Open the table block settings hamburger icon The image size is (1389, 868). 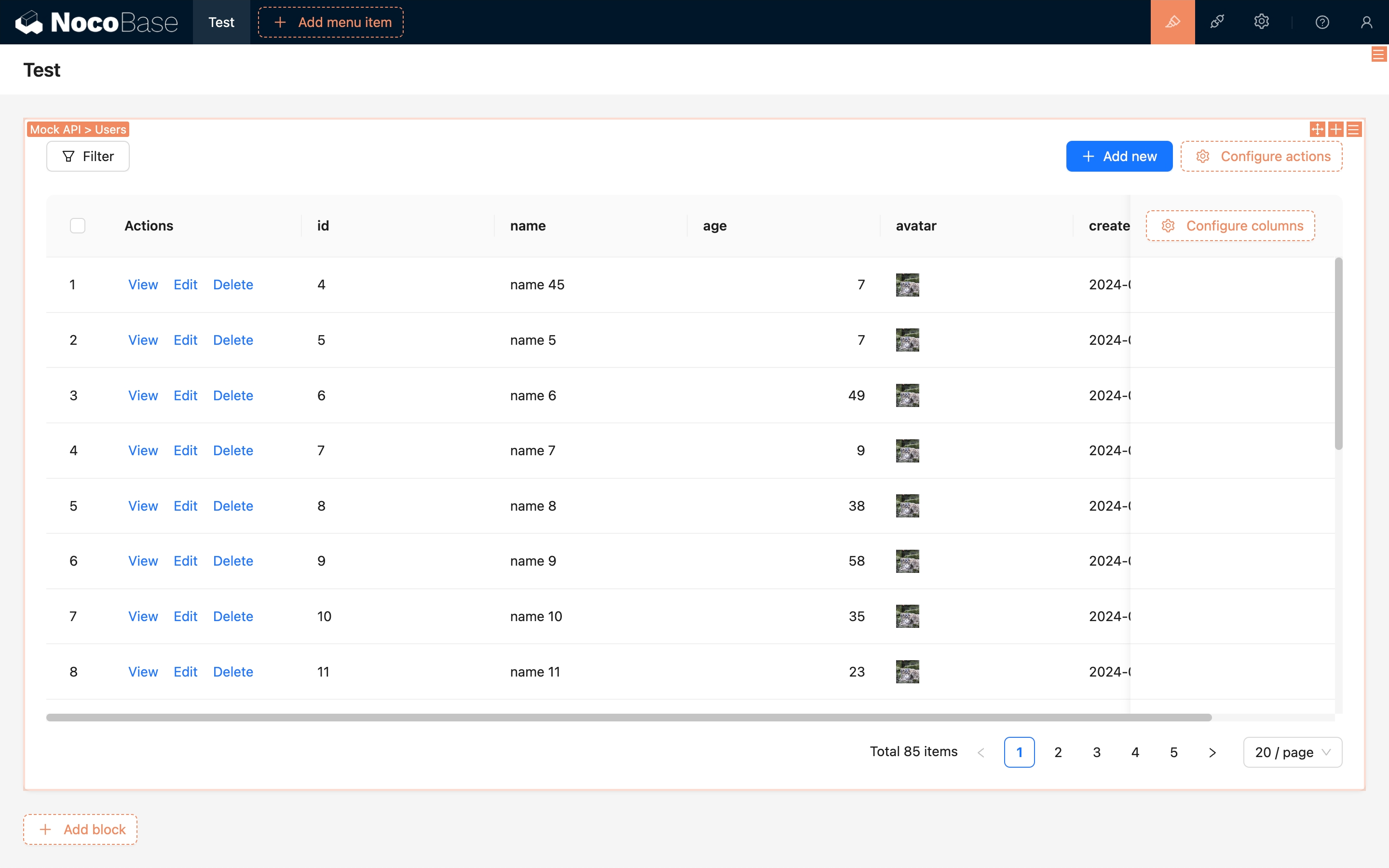(x=1353, y=129)
